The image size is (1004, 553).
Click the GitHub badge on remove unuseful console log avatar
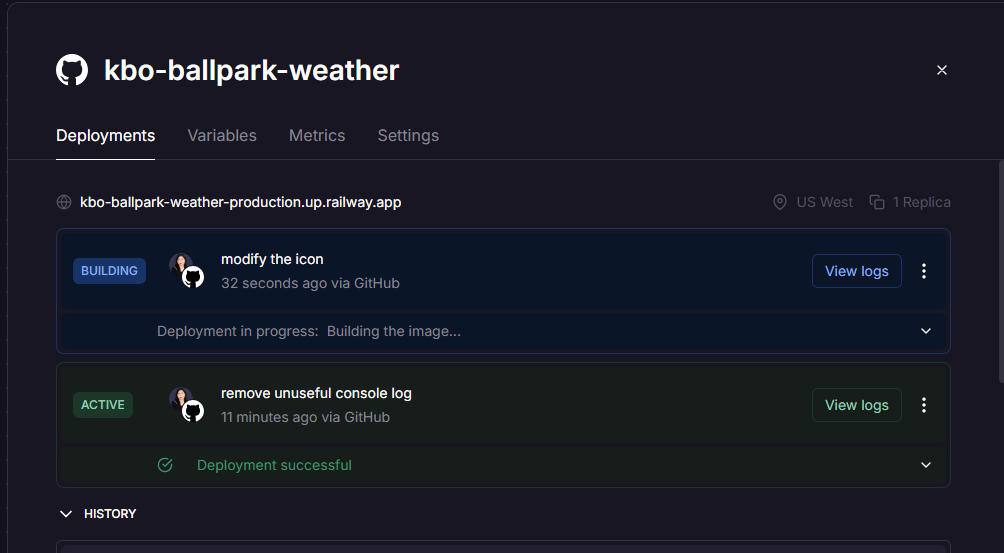point(193,411)
